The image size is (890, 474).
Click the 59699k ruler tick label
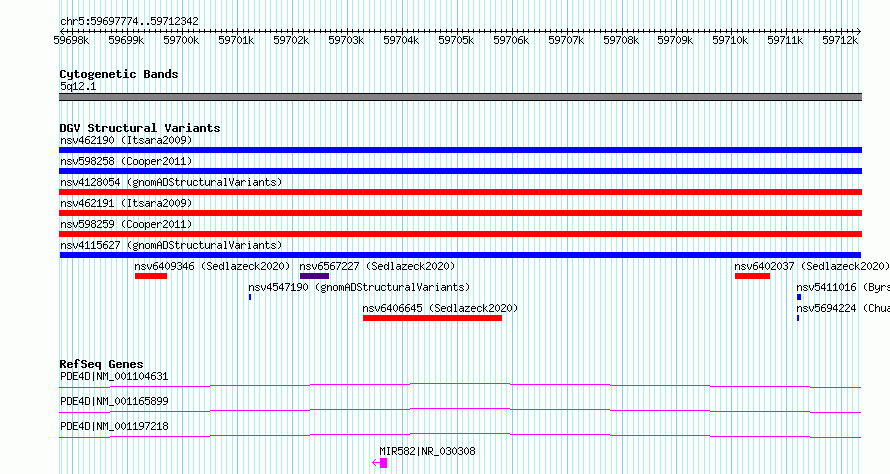click(x=126, y=40)
